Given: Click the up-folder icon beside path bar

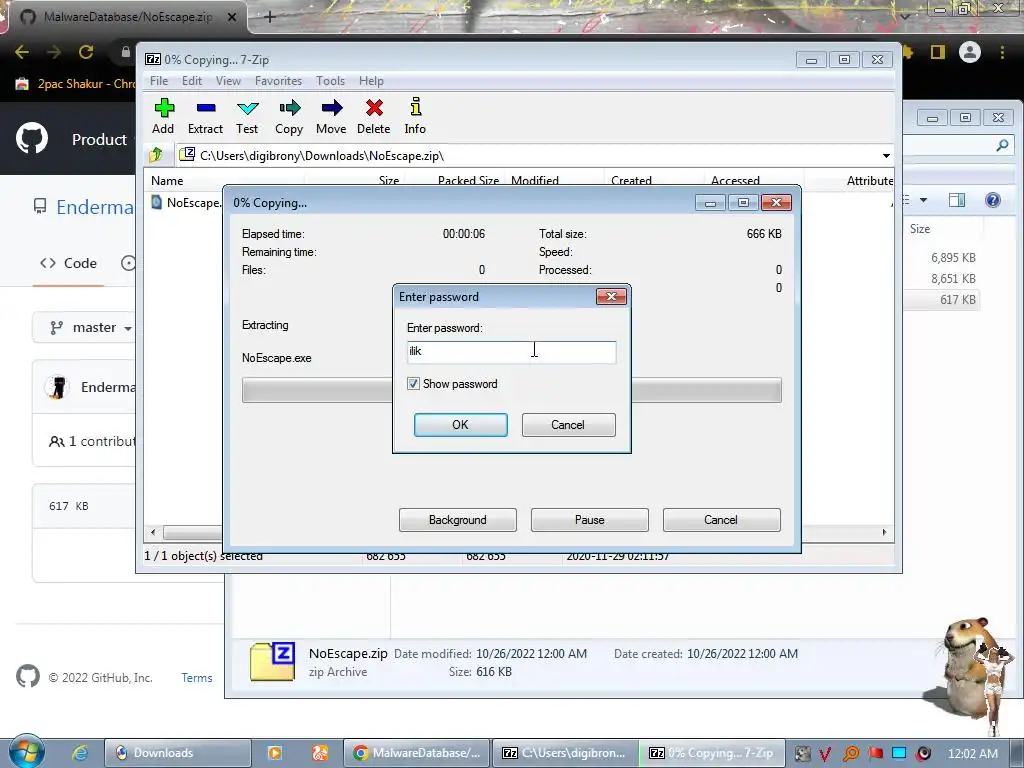Looking at the screenshot, I should pos(156,155).
